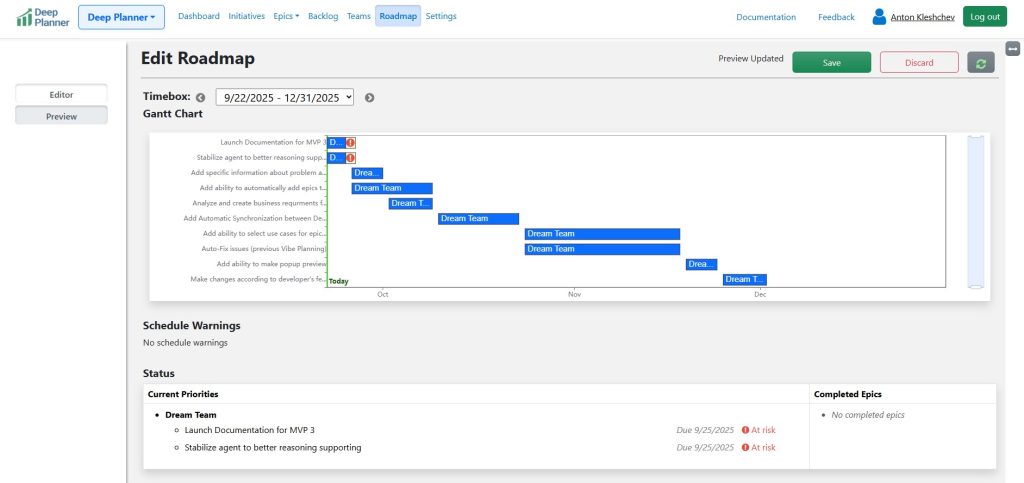
Task: Click the previous timebox arrow icon
Action: pos(200,98)
